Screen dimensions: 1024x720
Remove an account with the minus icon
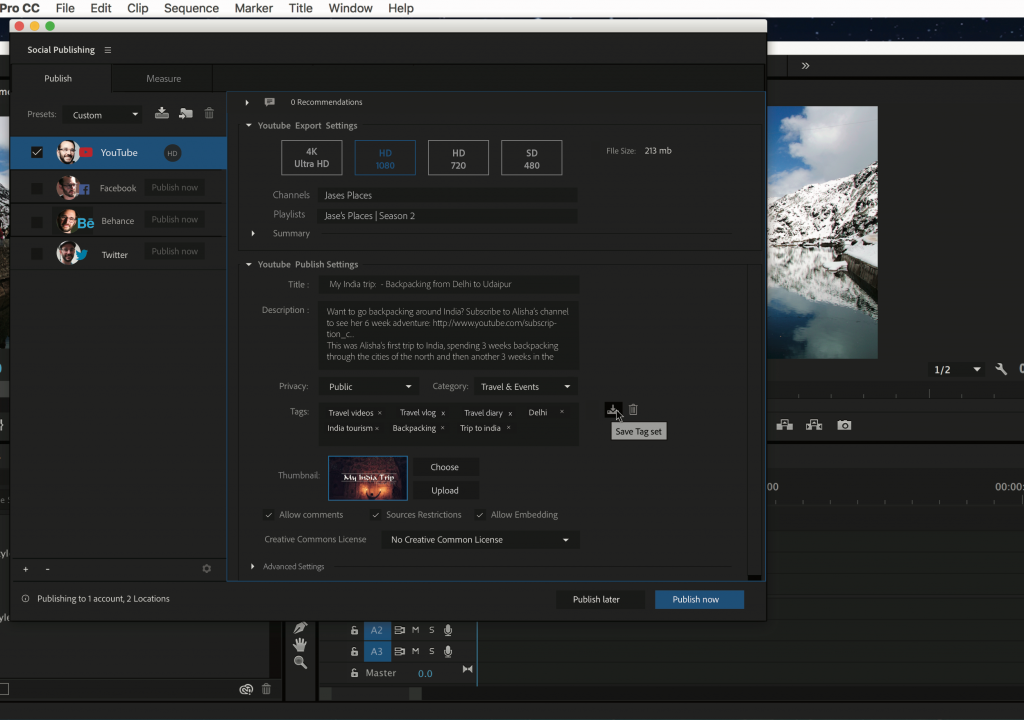tap(47, 569)
